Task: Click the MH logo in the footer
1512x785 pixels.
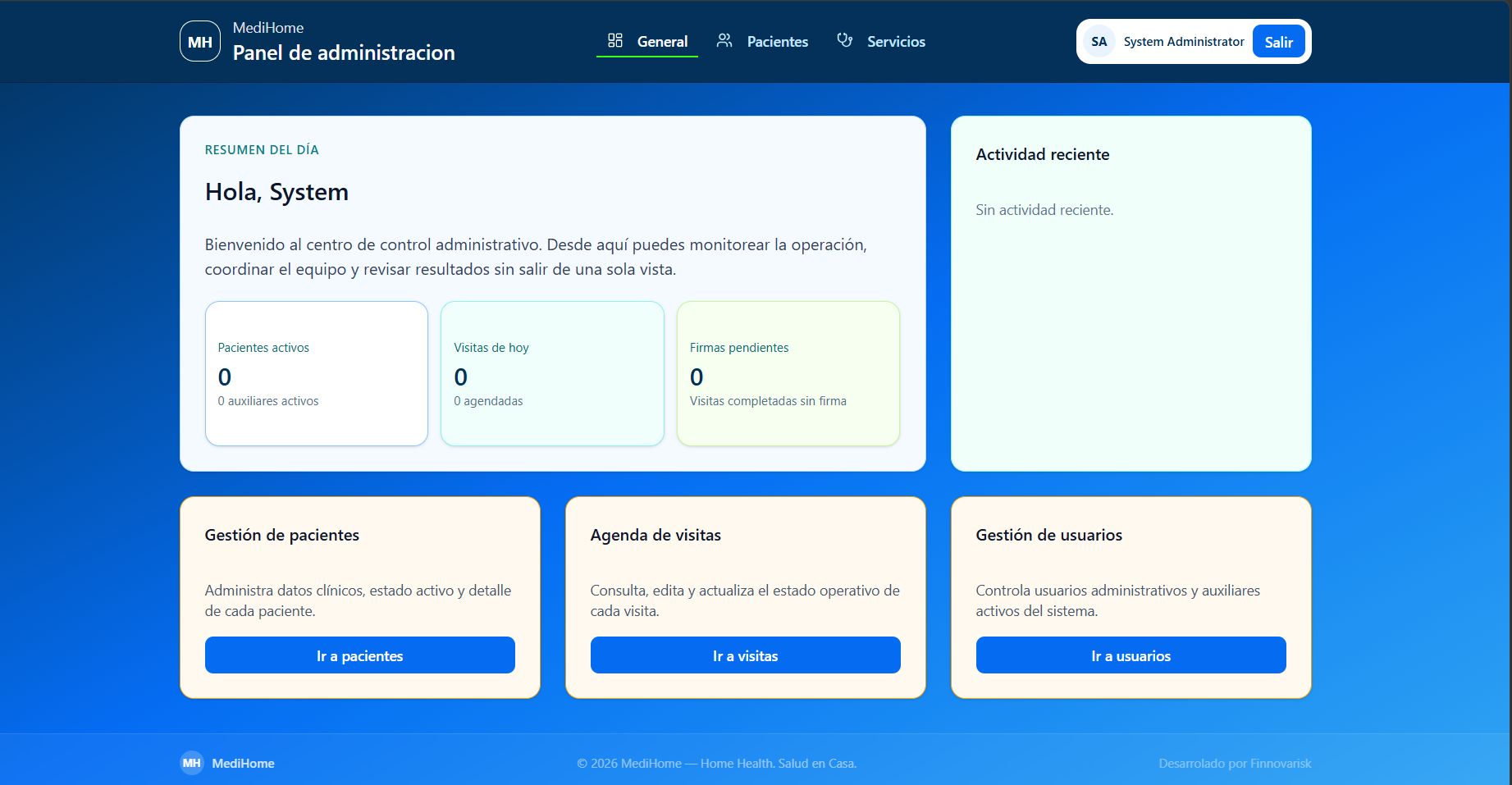Action: (192, 763)
